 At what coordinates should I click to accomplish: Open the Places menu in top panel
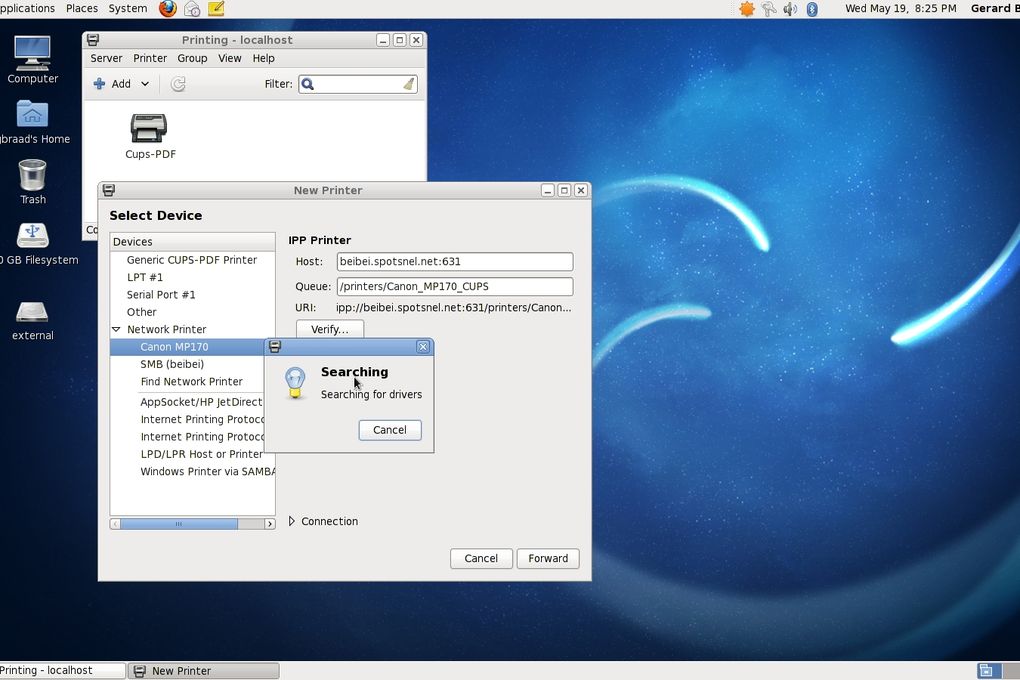pos(81,8)
